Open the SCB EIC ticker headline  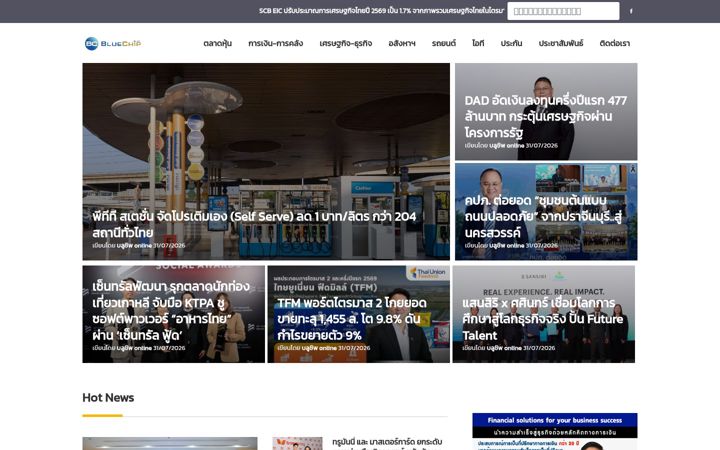coord(381,11)
